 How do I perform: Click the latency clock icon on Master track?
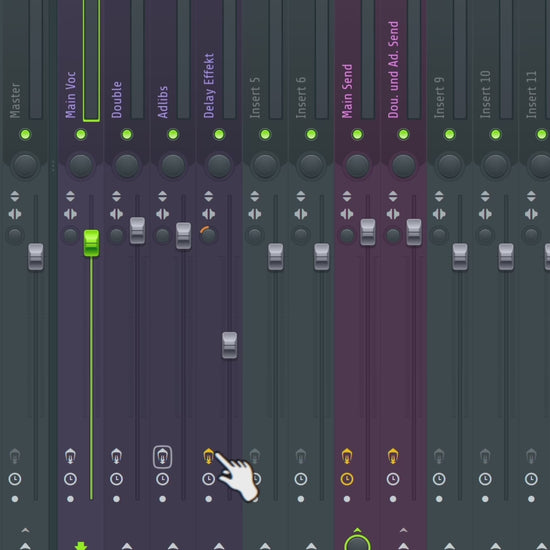[x=15, y=479]
